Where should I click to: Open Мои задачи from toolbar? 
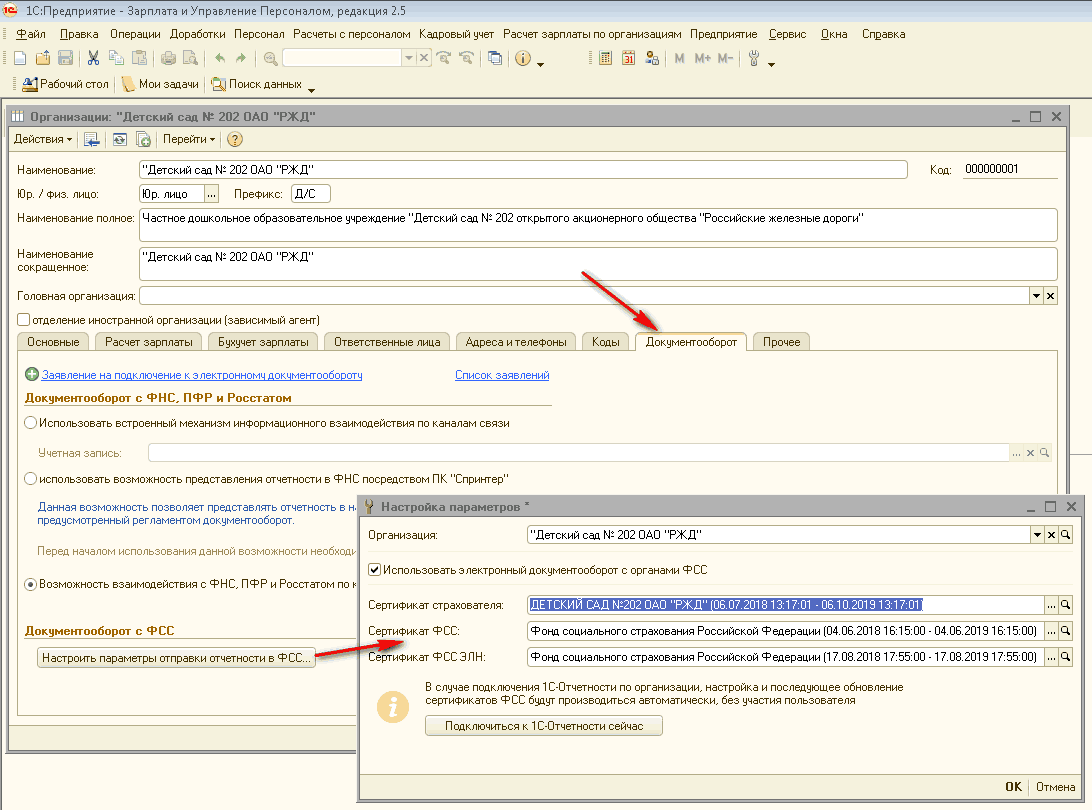tap(161, 84)
